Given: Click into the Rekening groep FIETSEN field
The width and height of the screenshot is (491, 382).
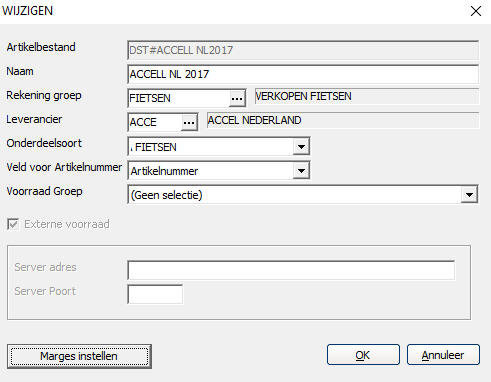Looking at the screenshot, I should point(179,98).
